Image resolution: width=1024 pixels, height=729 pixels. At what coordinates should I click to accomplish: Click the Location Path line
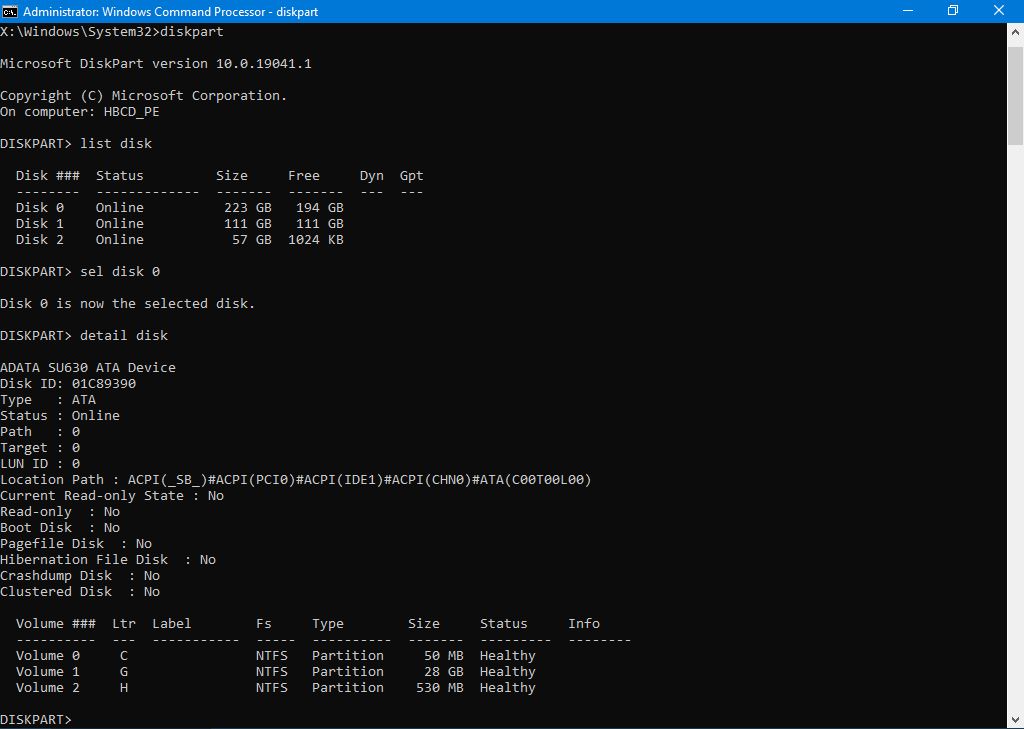pos(296,480)
